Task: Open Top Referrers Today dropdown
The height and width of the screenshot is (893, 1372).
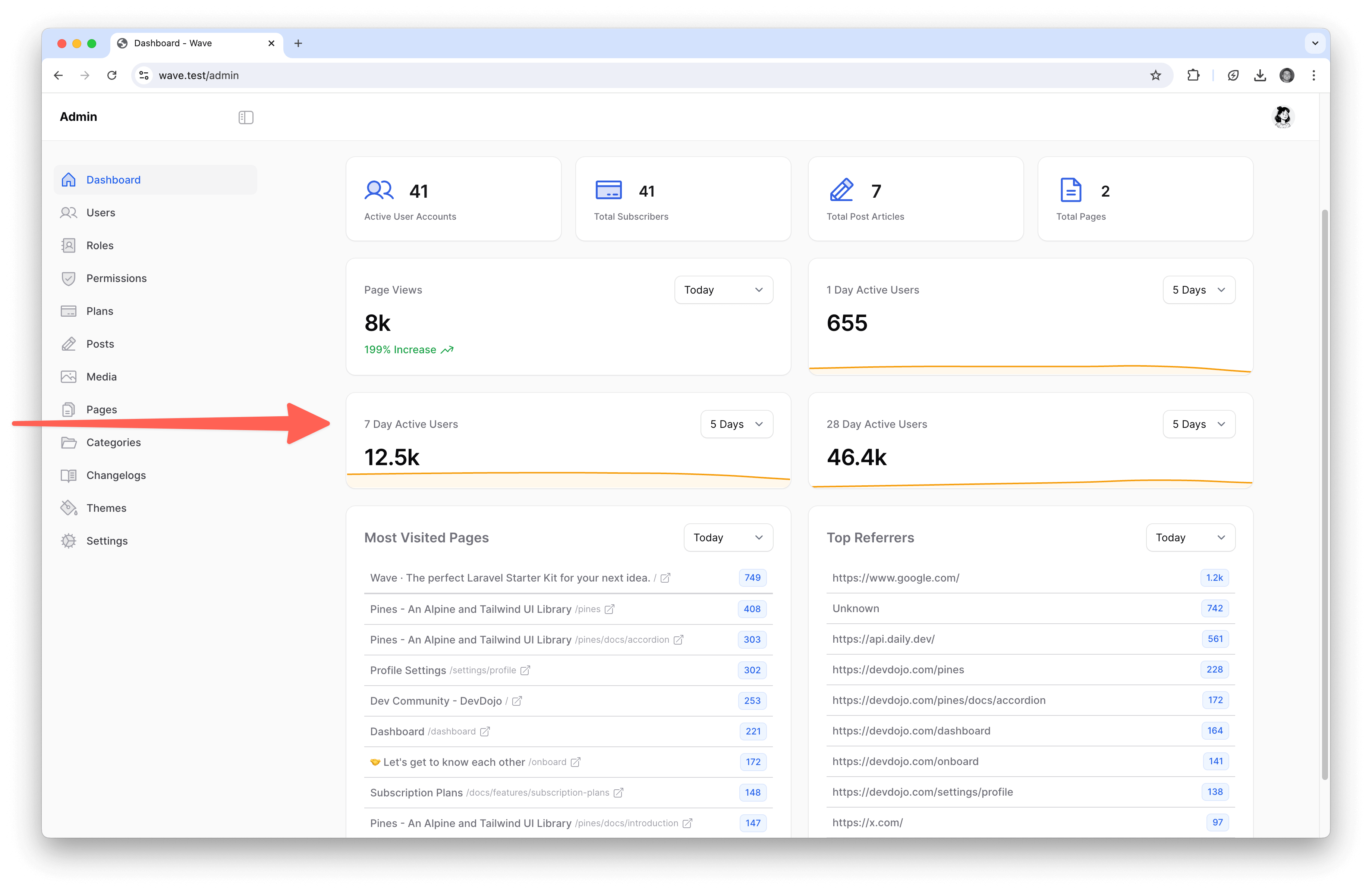Action: coord(1190,538)
